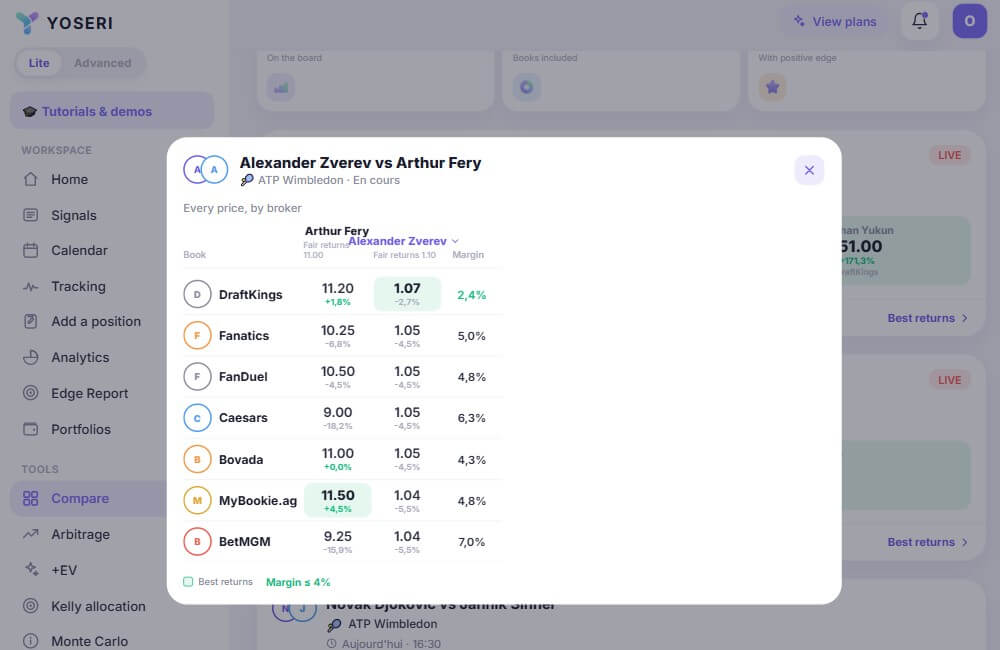
Task: Click BetMGM 9.25 Fery price
Action: coord(337,542)
